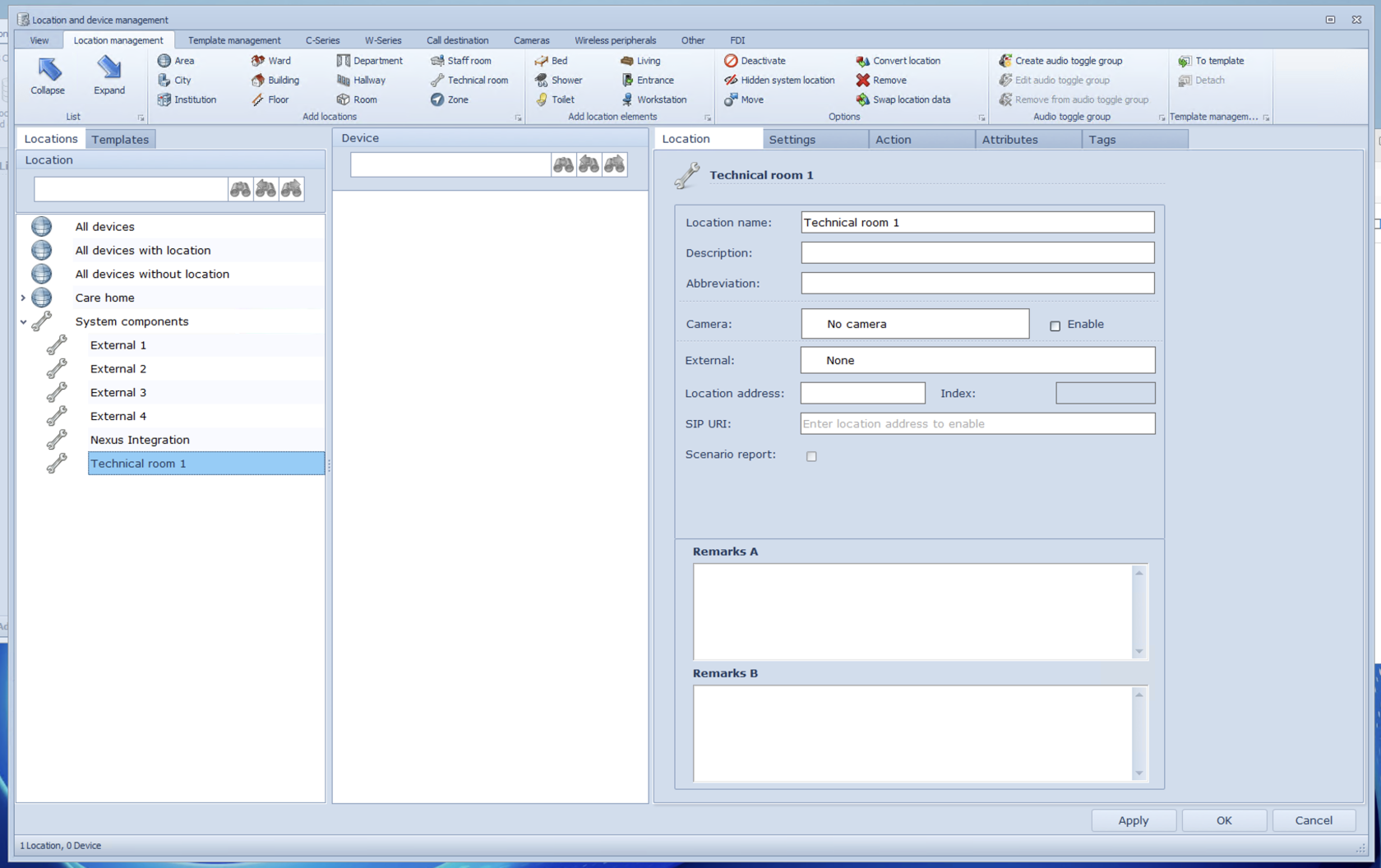Click the To template icon
The height and width of the screenshot is (868, 1381).
[x=1185, y=60]
